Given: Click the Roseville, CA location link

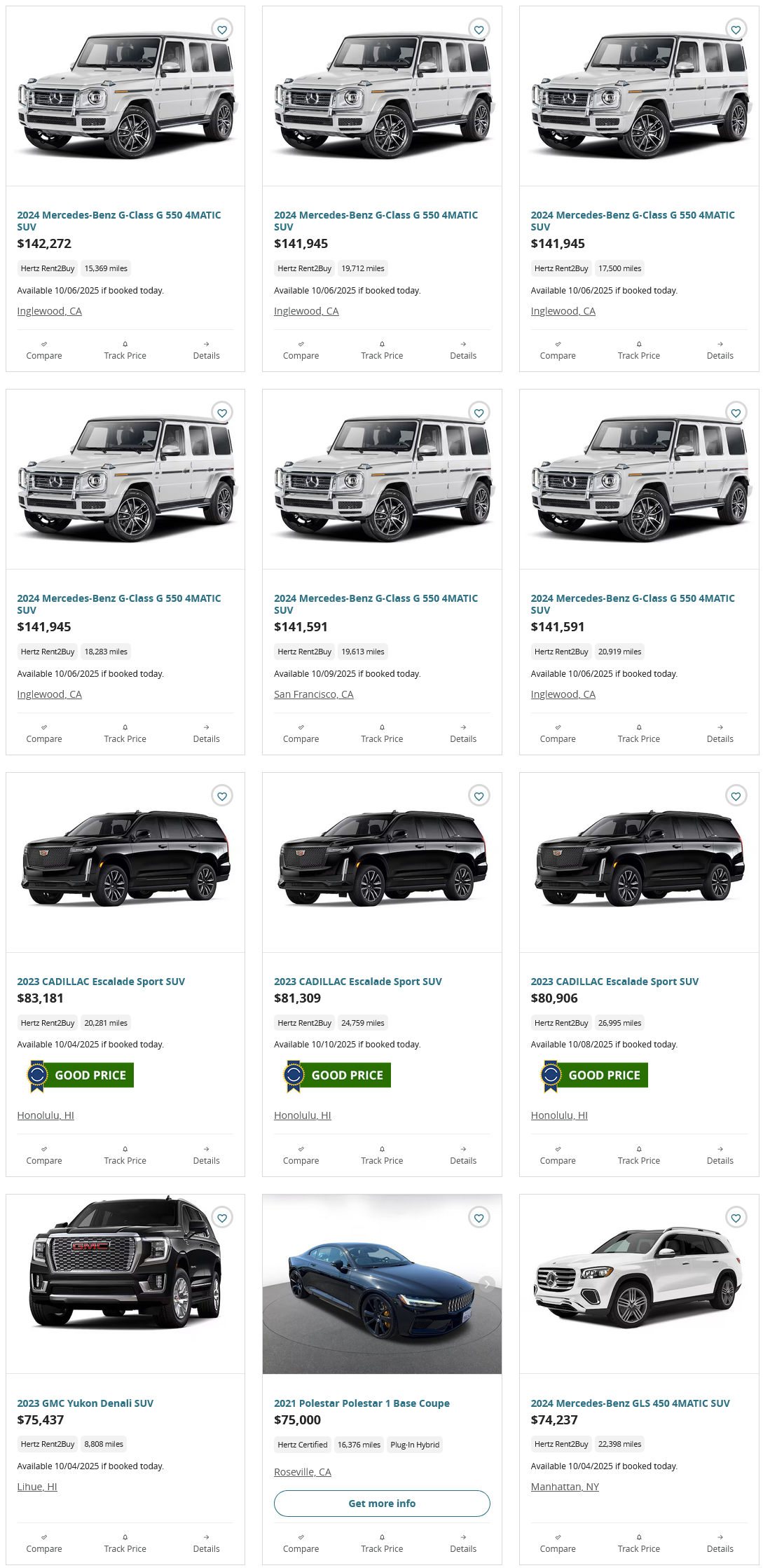Looking at the screenshot, I should [x=303, y=1472].
